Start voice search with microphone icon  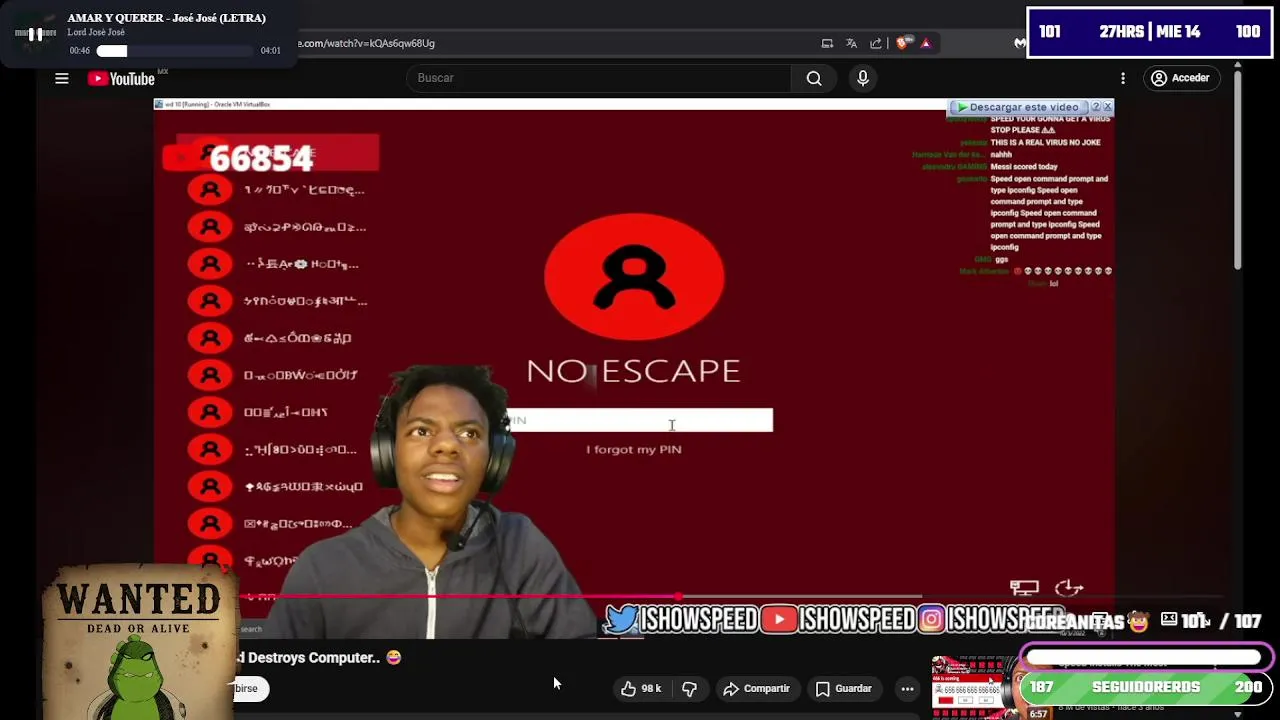pos(863,78)
